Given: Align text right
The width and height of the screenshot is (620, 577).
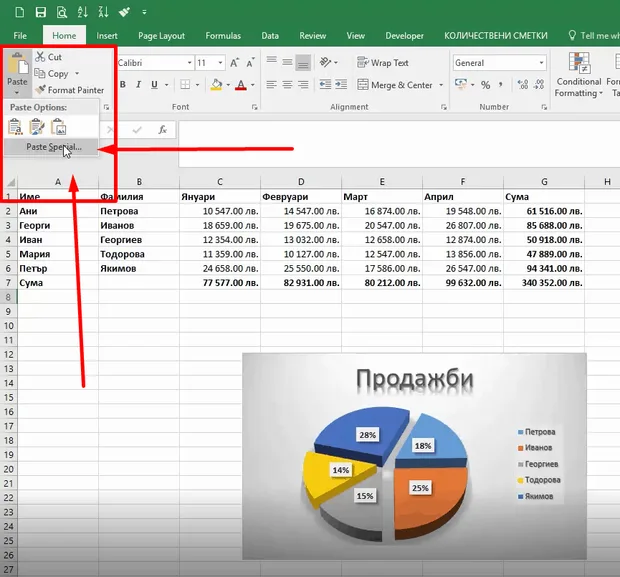Looking at the screenshot, I should (303, 85).
